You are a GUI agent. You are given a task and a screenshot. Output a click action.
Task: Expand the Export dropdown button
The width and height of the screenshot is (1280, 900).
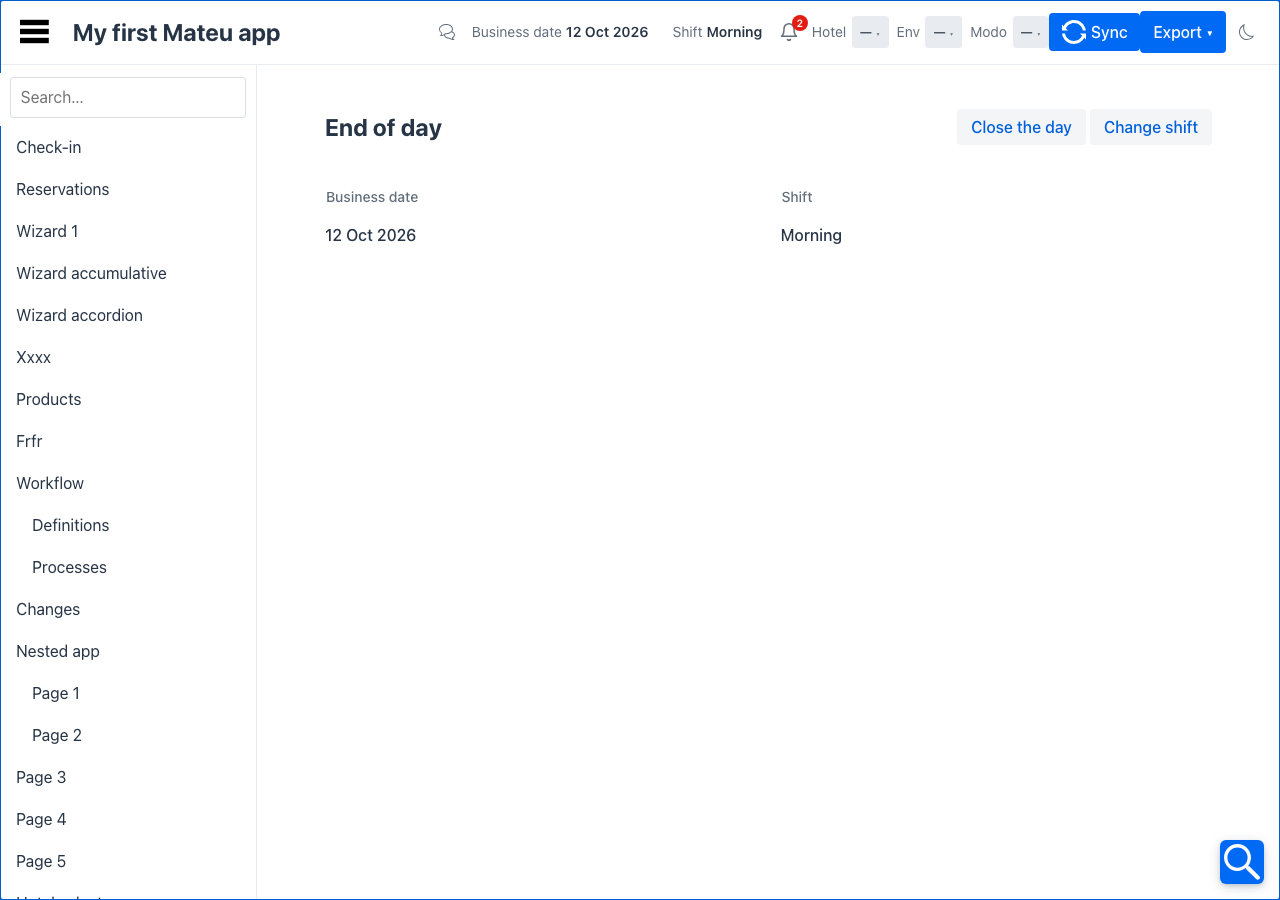1183,32
